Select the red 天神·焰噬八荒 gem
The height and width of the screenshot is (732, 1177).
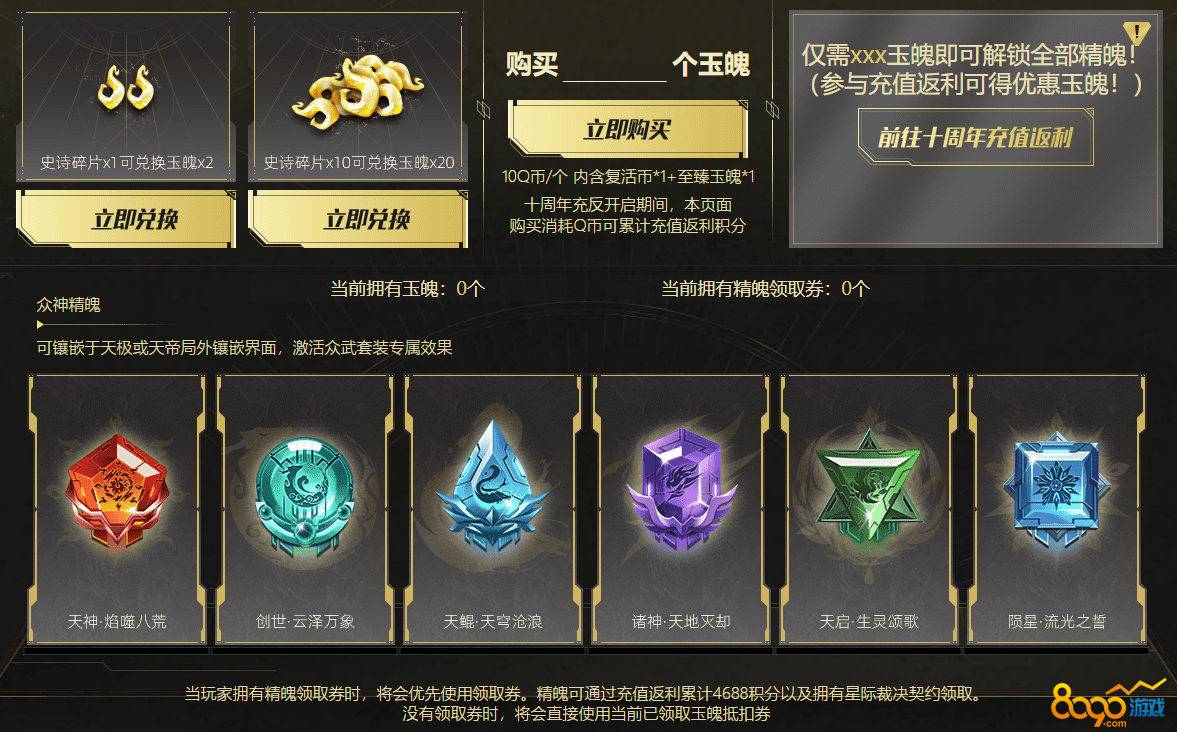116,490
